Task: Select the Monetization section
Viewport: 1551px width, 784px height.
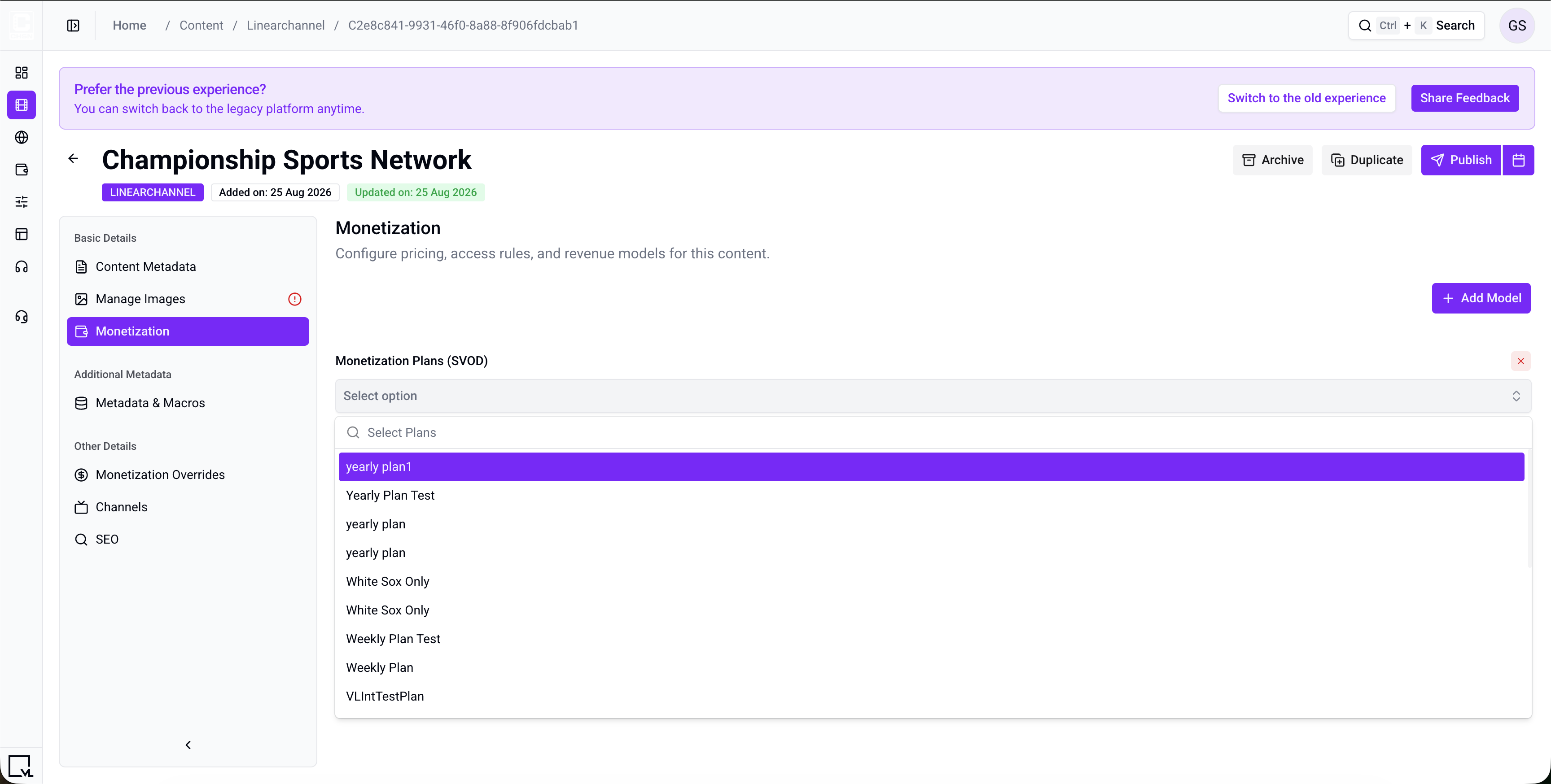Action: (x=188, y=331)
